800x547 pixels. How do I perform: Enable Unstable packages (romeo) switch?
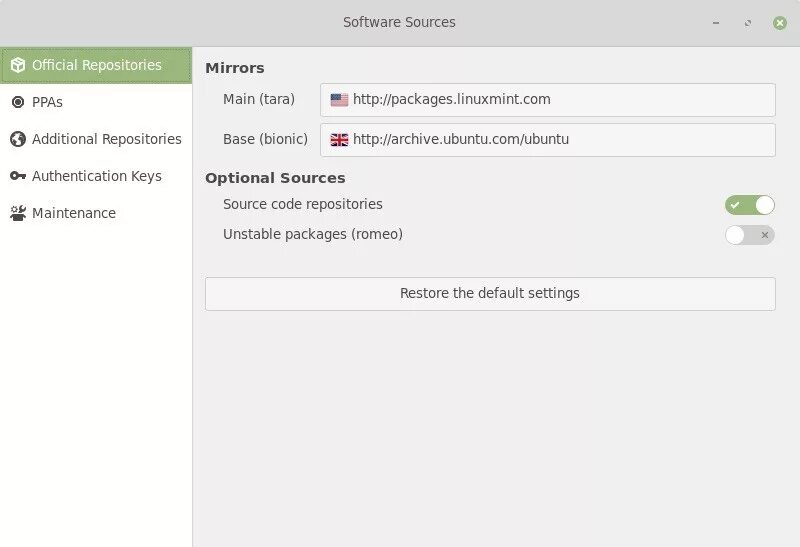coord(750,235)
